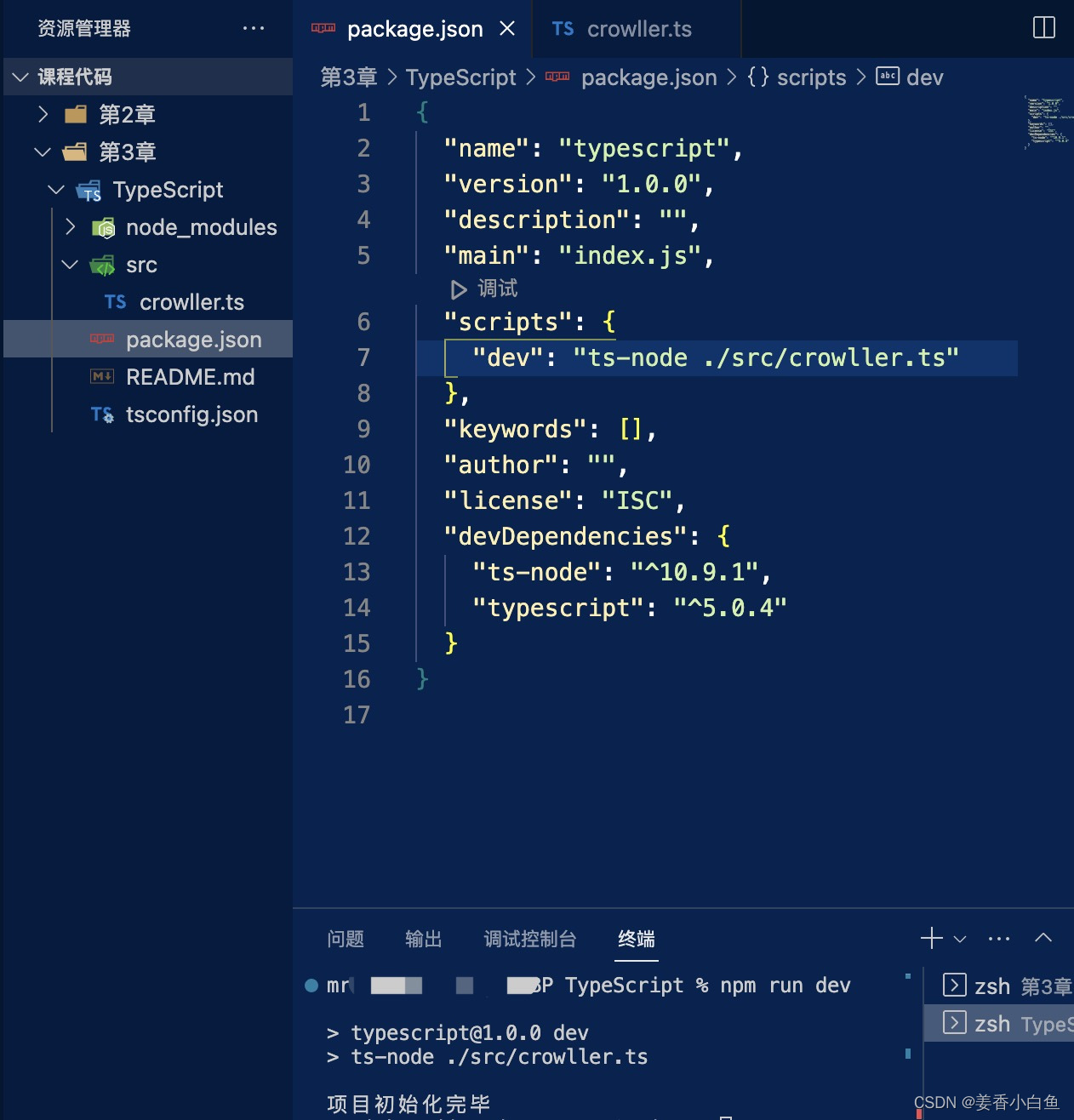This screenshot has width=1074, height=1120.
Task: Collapse the TypeScript folder chevron
Action: pos(56,189)
